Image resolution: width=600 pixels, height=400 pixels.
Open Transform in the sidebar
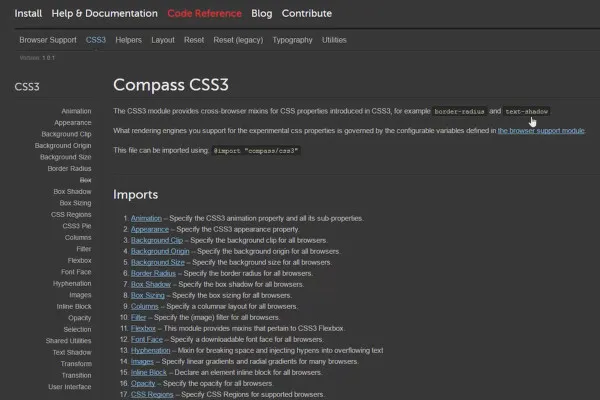tap(76, 364)
